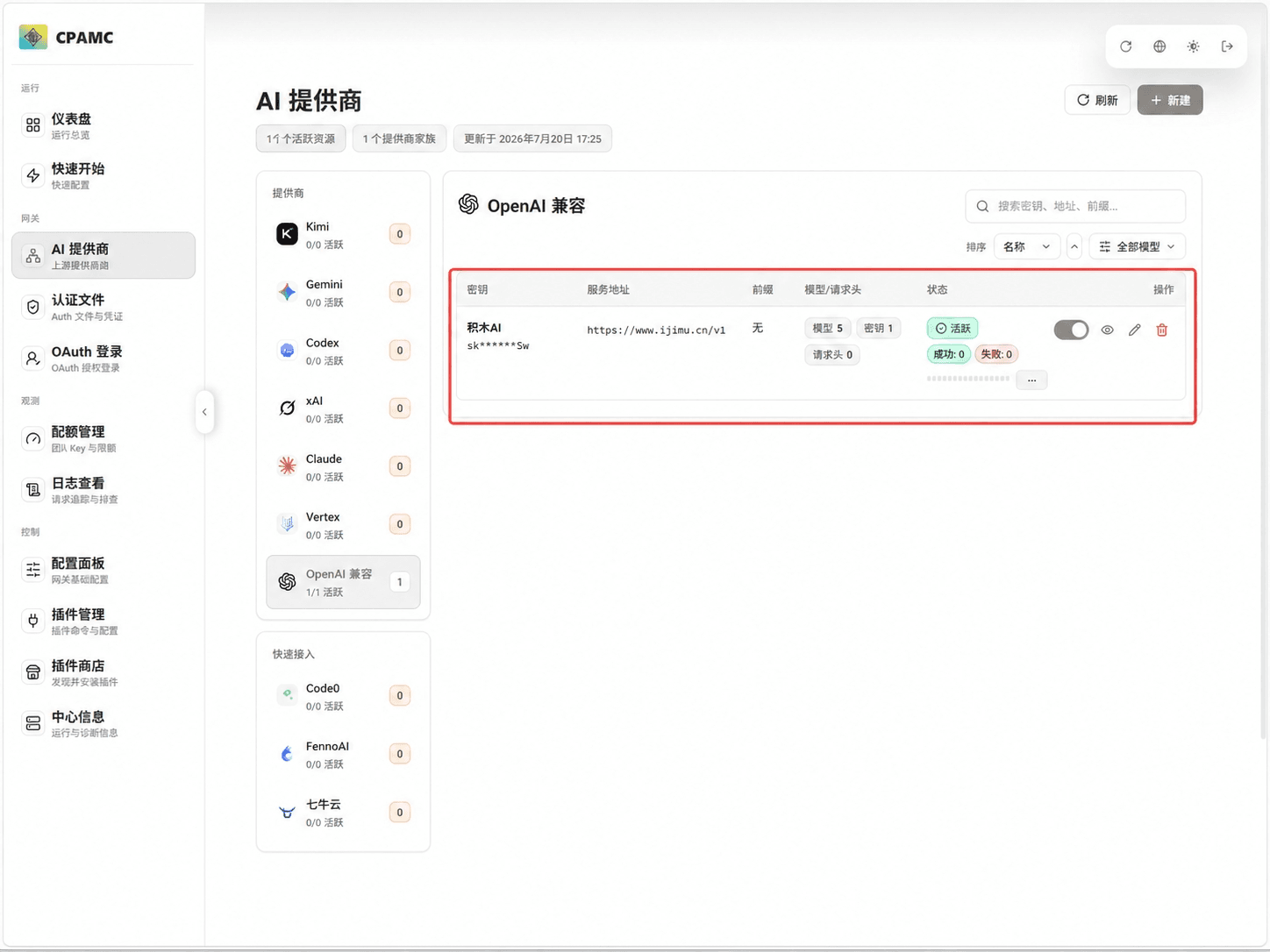Click the 状态 column header

pos(938,289)
